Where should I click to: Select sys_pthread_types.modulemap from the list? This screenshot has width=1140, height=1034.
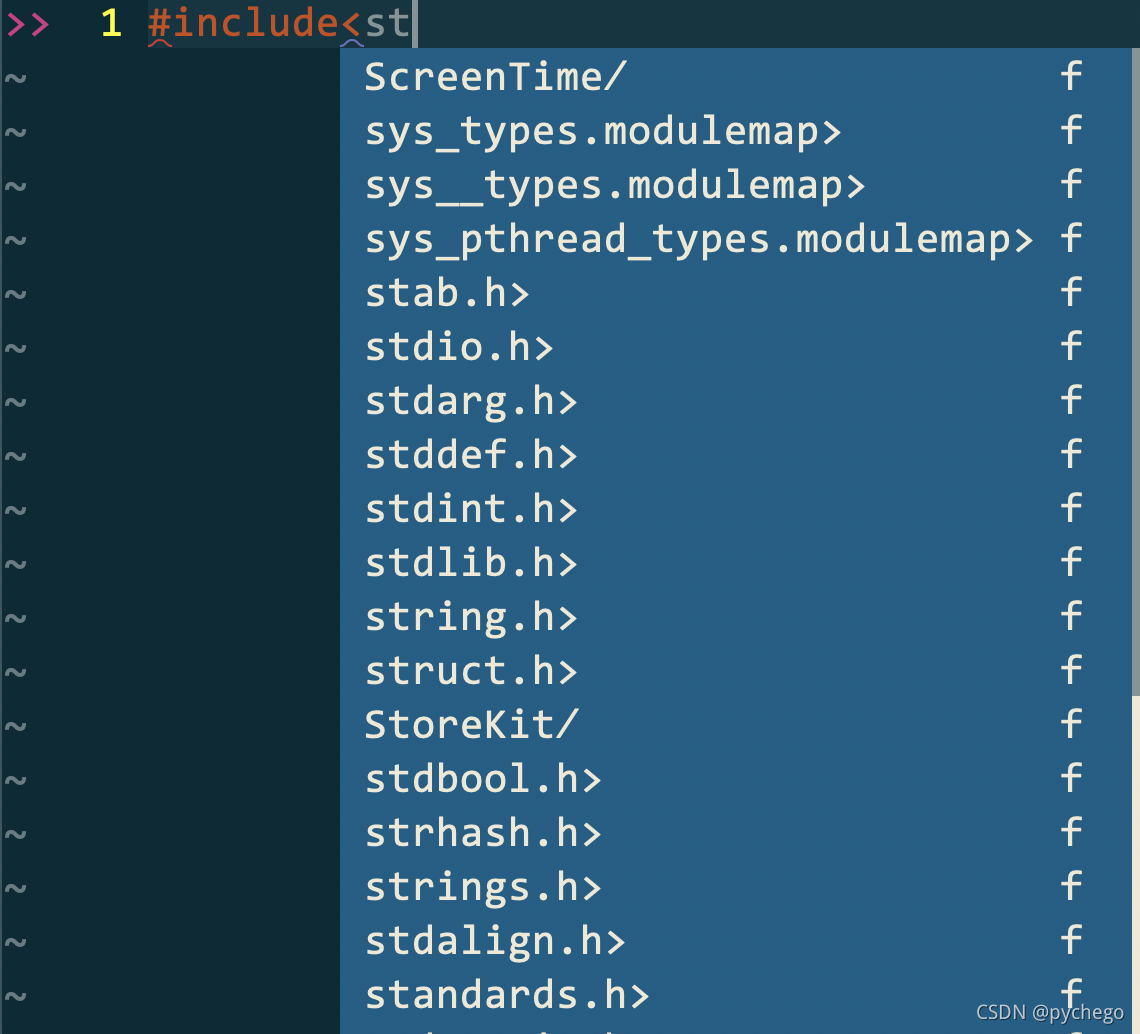click(700, 238)
